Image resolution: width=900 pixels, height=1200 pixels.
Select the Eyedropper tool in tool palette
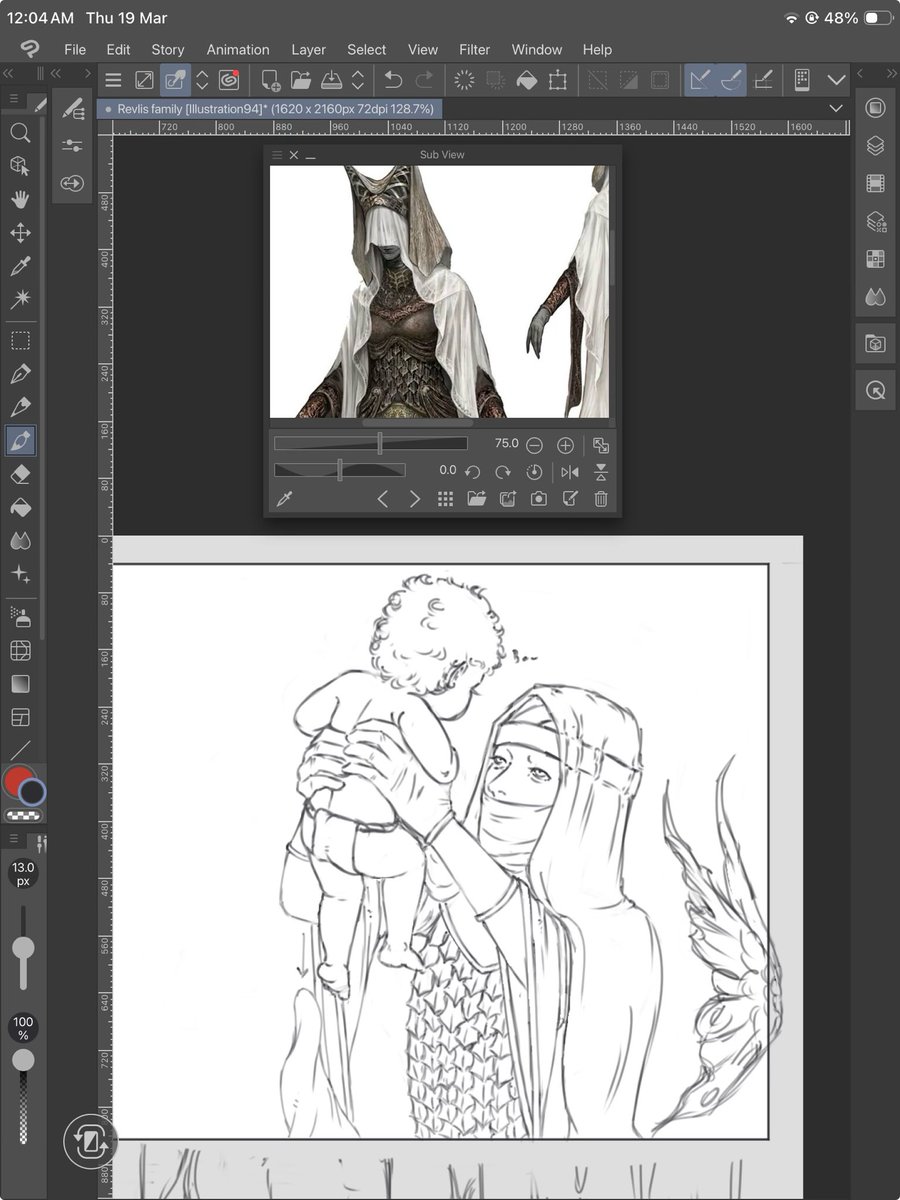19,266
